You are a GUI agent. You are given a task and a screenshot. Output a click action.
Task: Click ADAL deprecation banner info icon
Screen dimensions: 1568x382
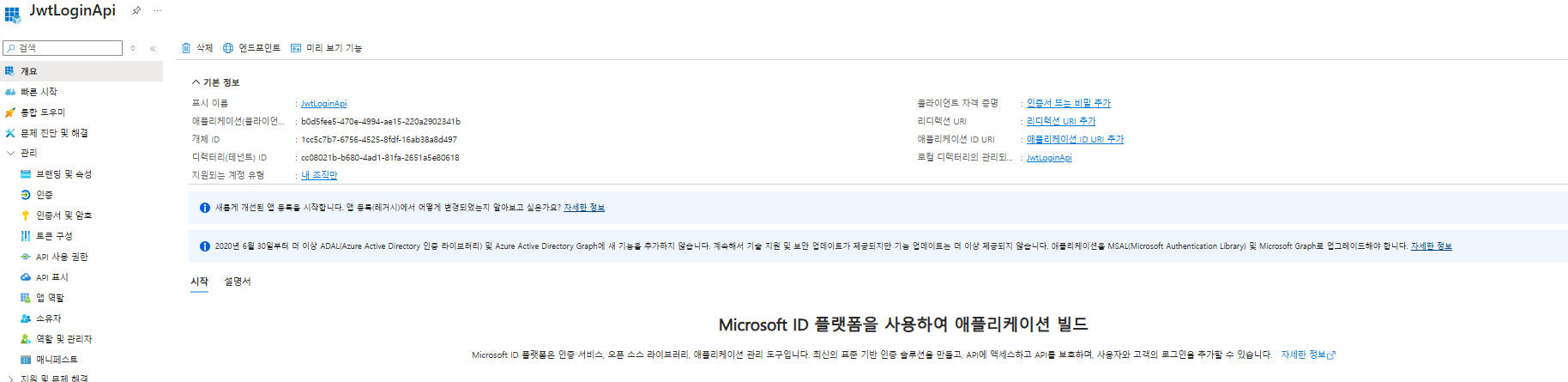(x=205, y=246)
